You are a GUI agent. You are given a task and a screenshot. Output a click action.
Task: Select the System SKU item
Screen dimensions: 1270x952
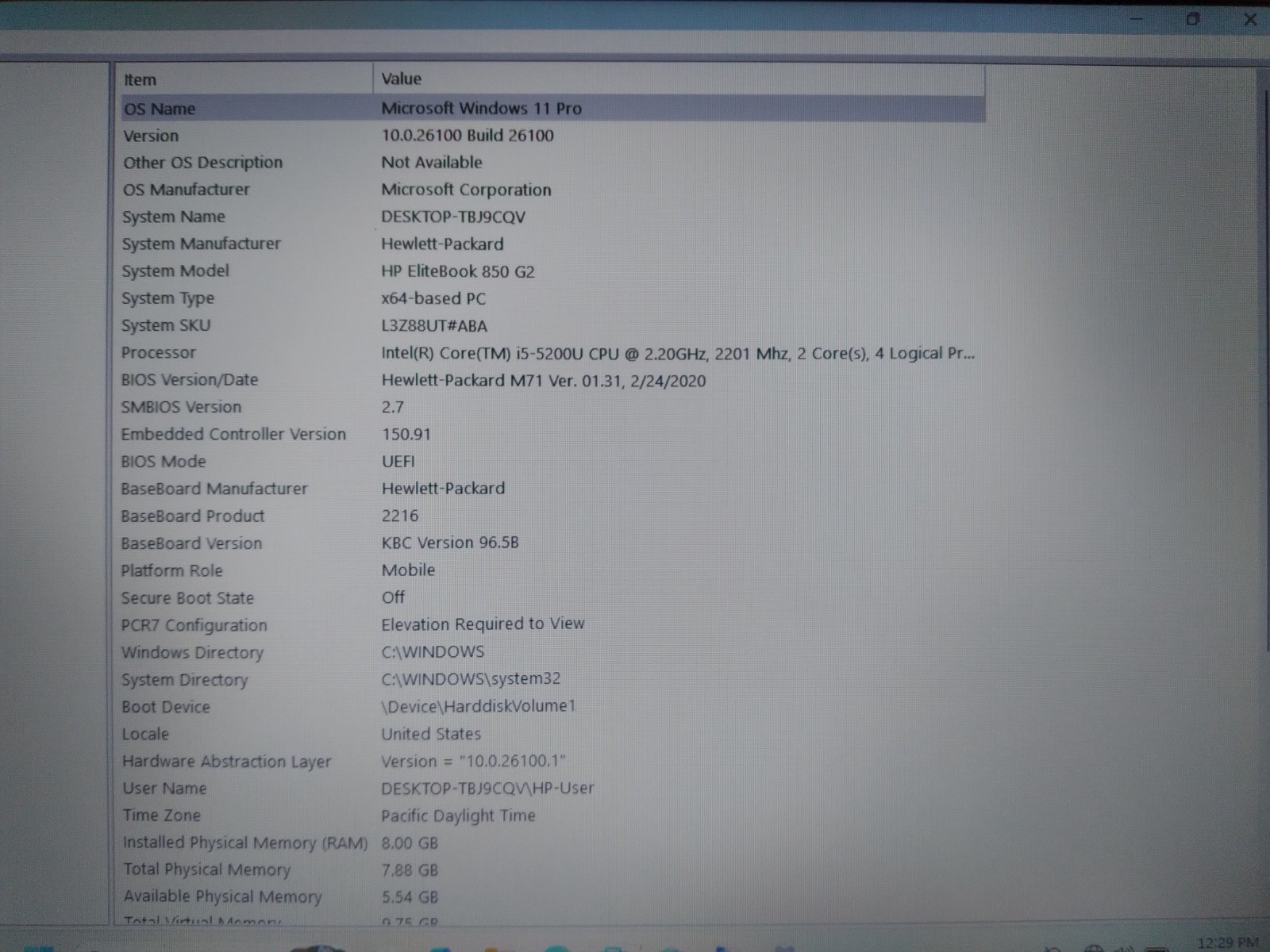(166, 325)
